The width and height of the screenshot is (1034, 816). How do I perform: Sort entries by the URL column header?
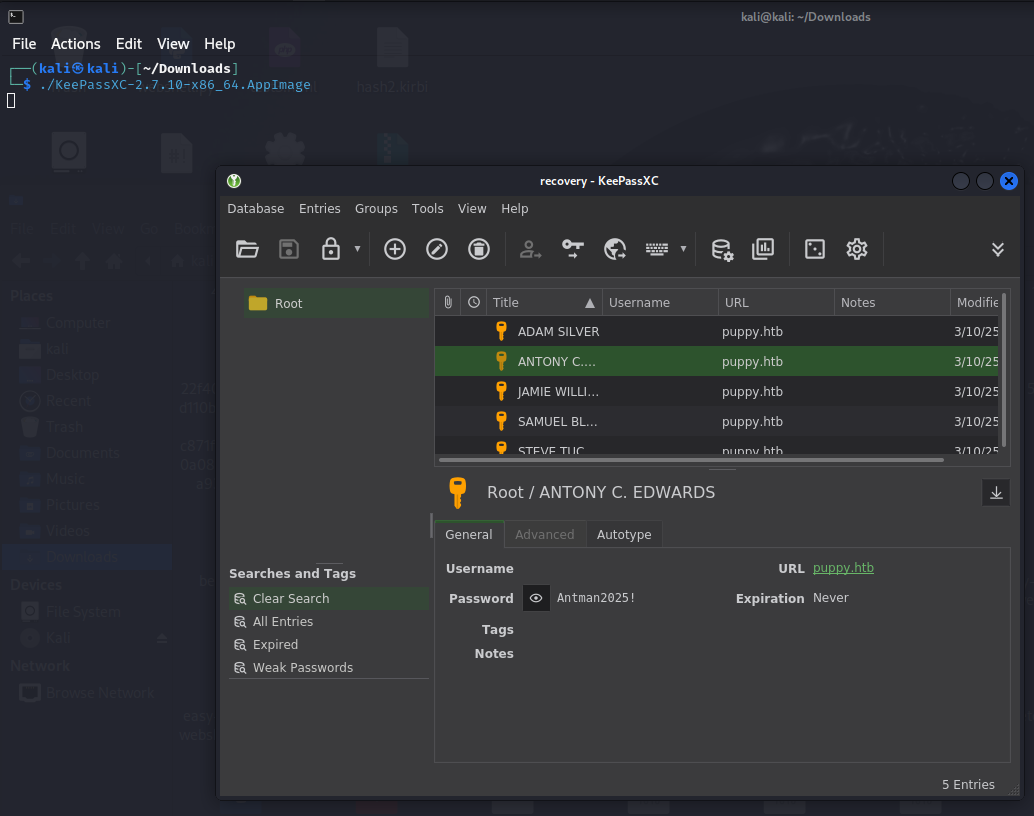776,303
